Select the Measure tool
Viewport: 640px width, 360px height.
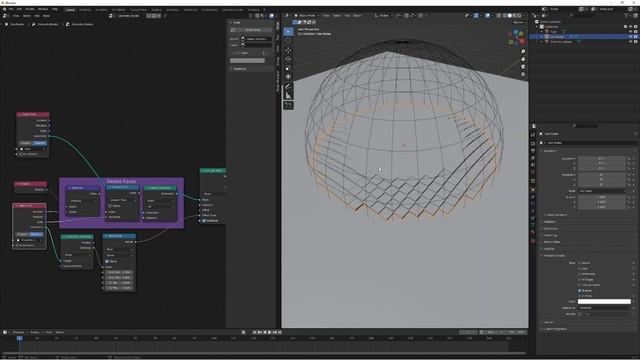pyautogui.click(x=288, y=96)
